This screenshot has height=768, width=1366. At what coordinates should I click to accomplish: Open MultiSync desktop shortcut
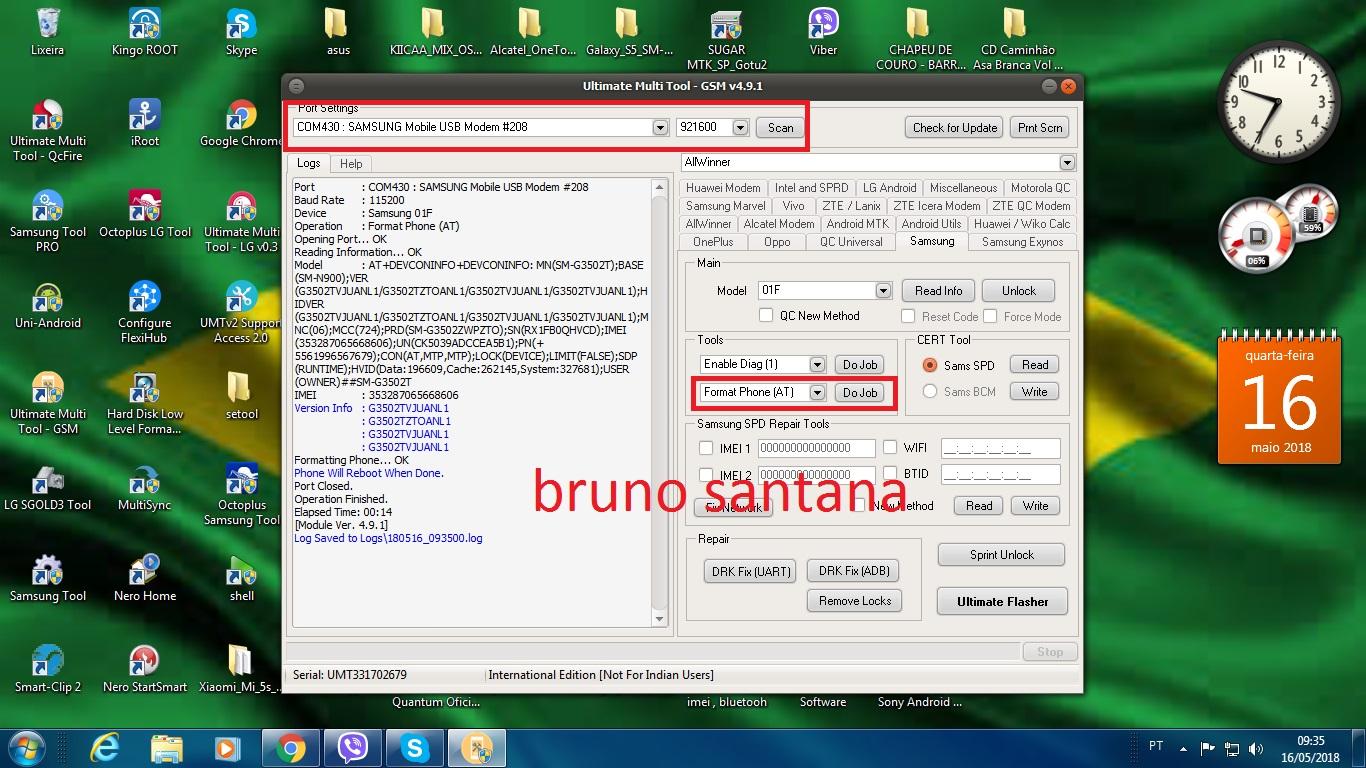click(x=145, y=487)
